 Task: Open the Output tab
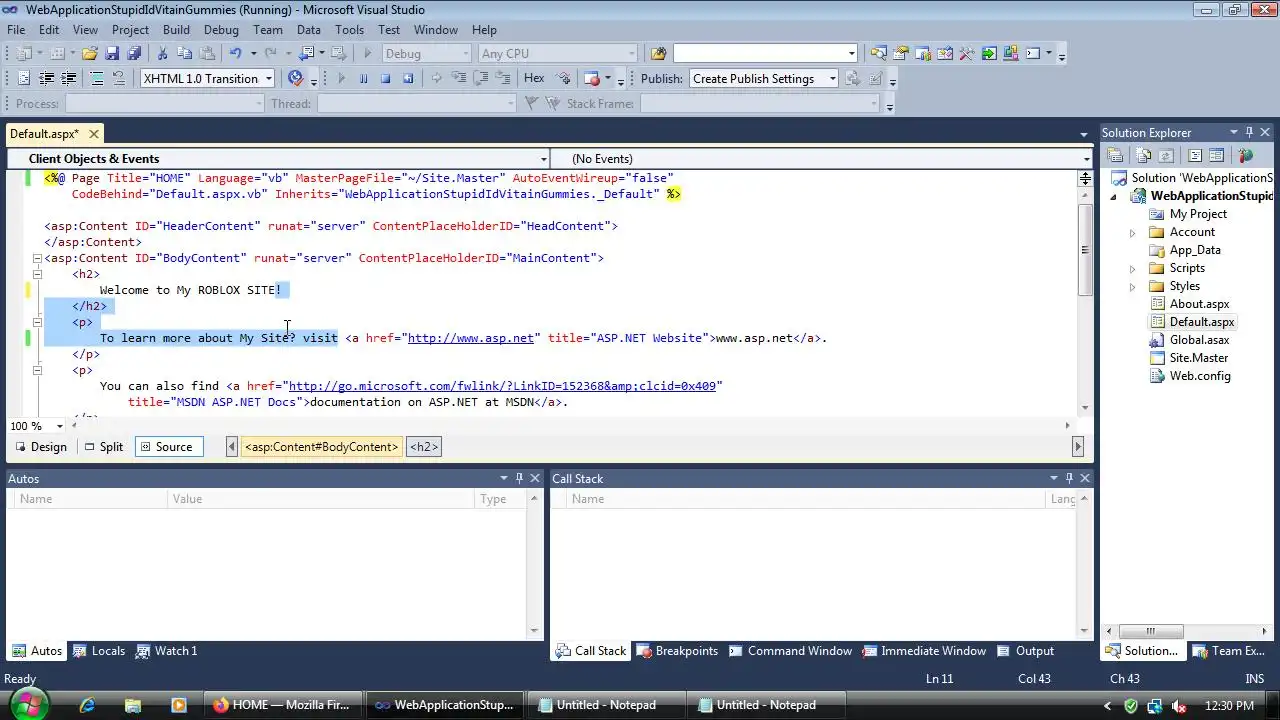click(1024, 651)
